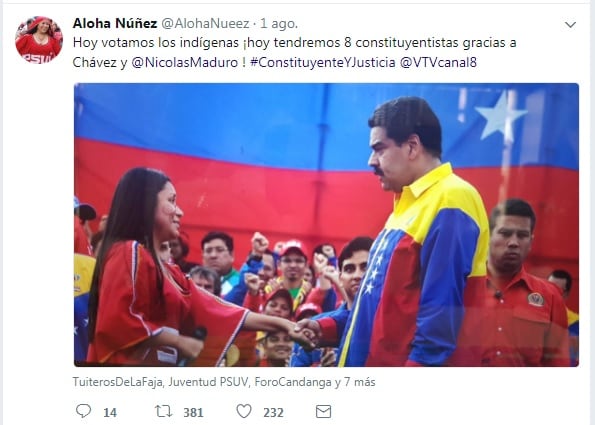Open the @NicolasMaduro mention

point(184,62)
